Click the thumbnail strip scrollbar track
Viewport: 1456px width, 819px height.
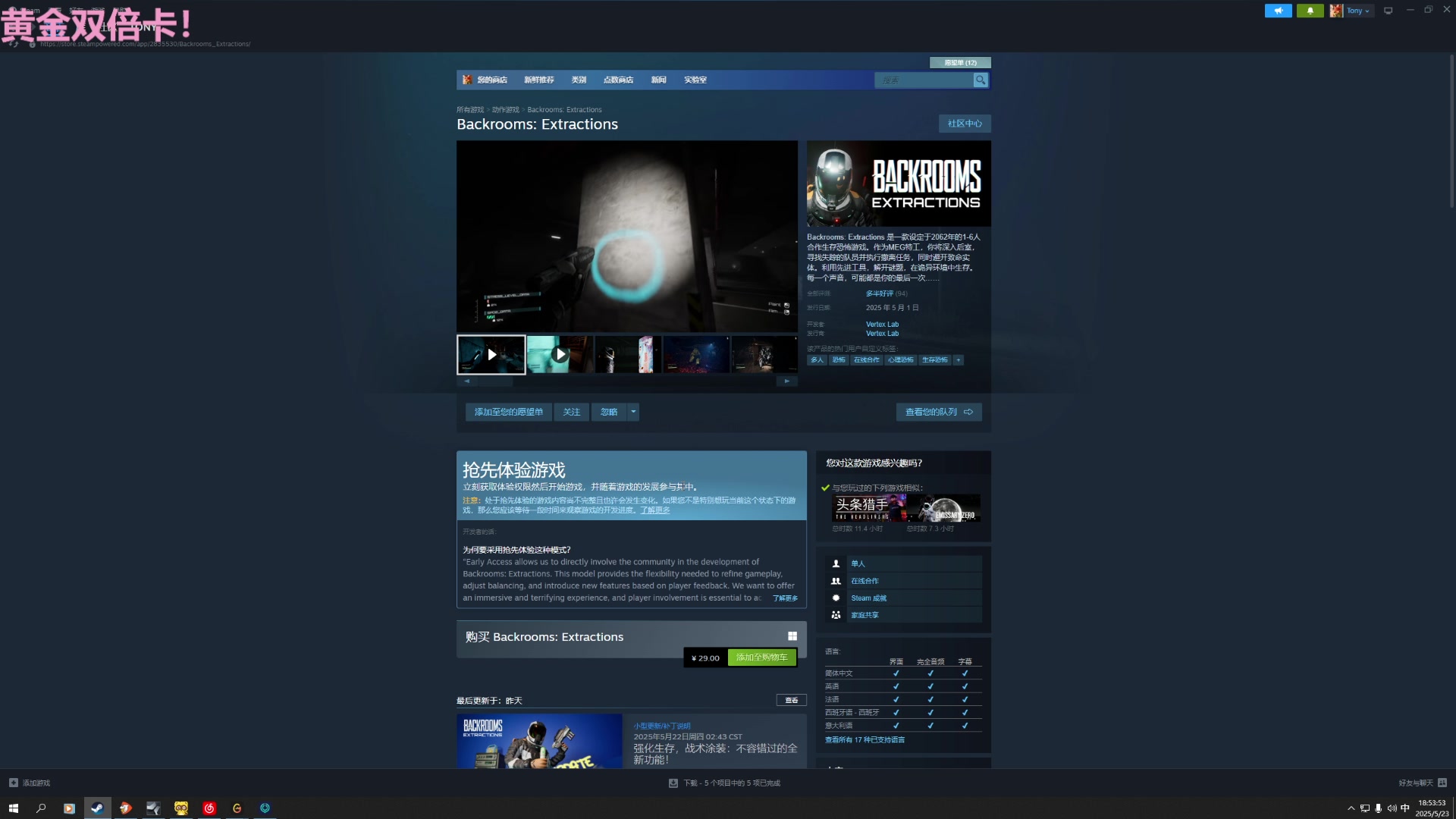(x=626, y=381)
